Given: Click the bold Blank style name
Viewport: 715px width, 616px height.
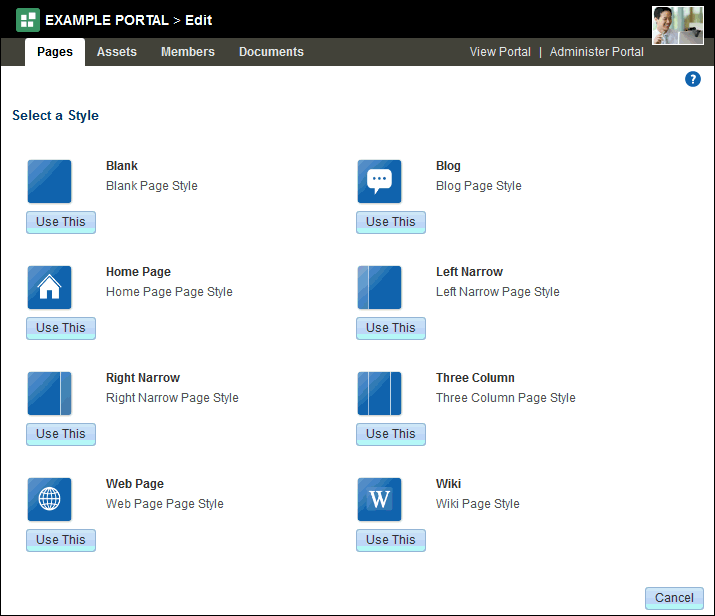Looking at the screenshot, I should pos(122,166).
